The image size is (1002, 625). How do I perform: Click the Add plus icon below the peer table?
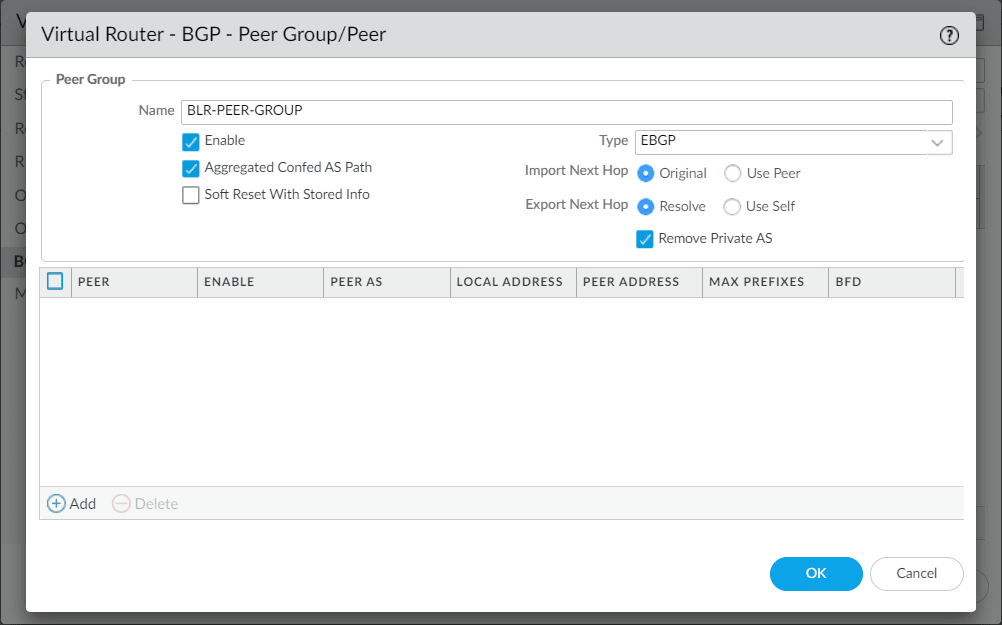tap(57, 503)
